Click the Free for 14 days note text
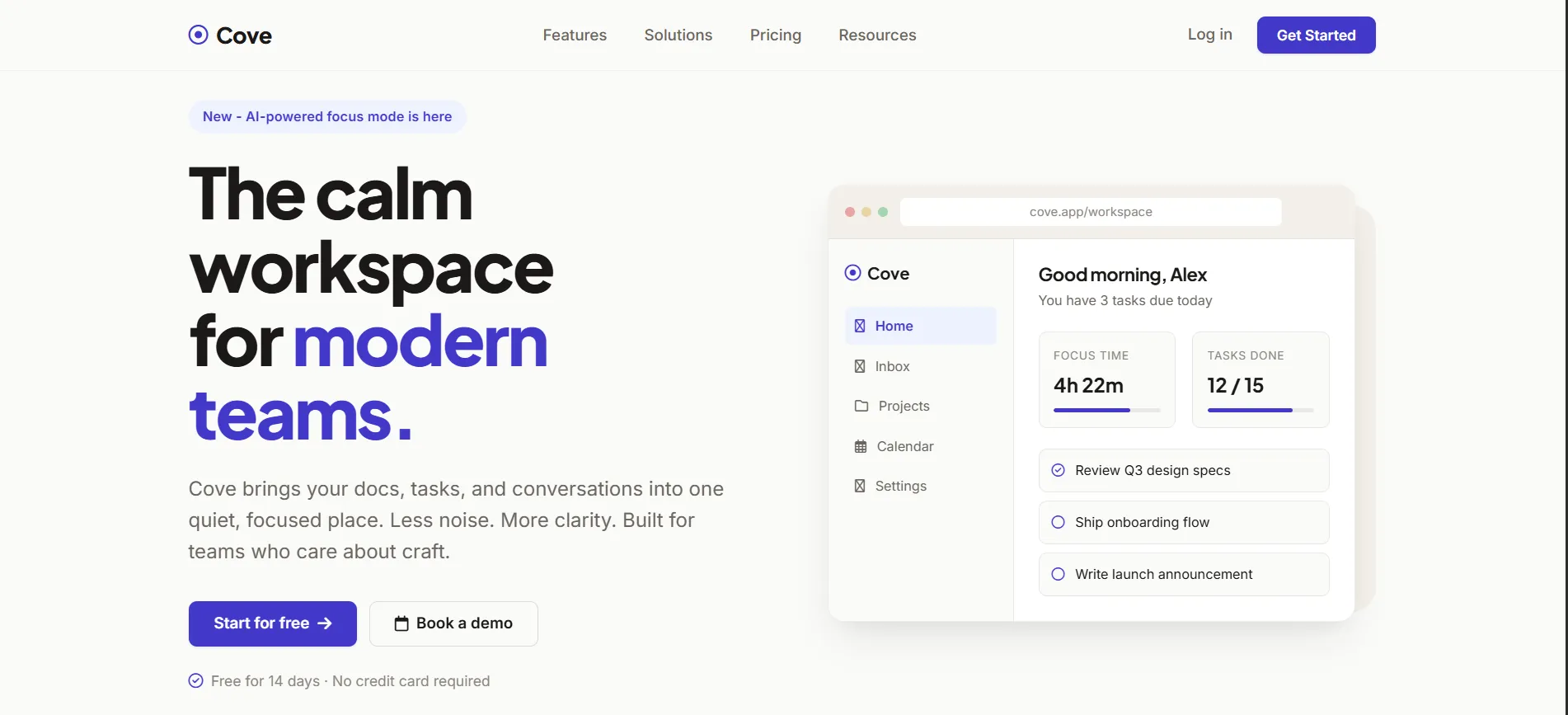This screenshot has width=1568, height=715. tap(350, 681)
